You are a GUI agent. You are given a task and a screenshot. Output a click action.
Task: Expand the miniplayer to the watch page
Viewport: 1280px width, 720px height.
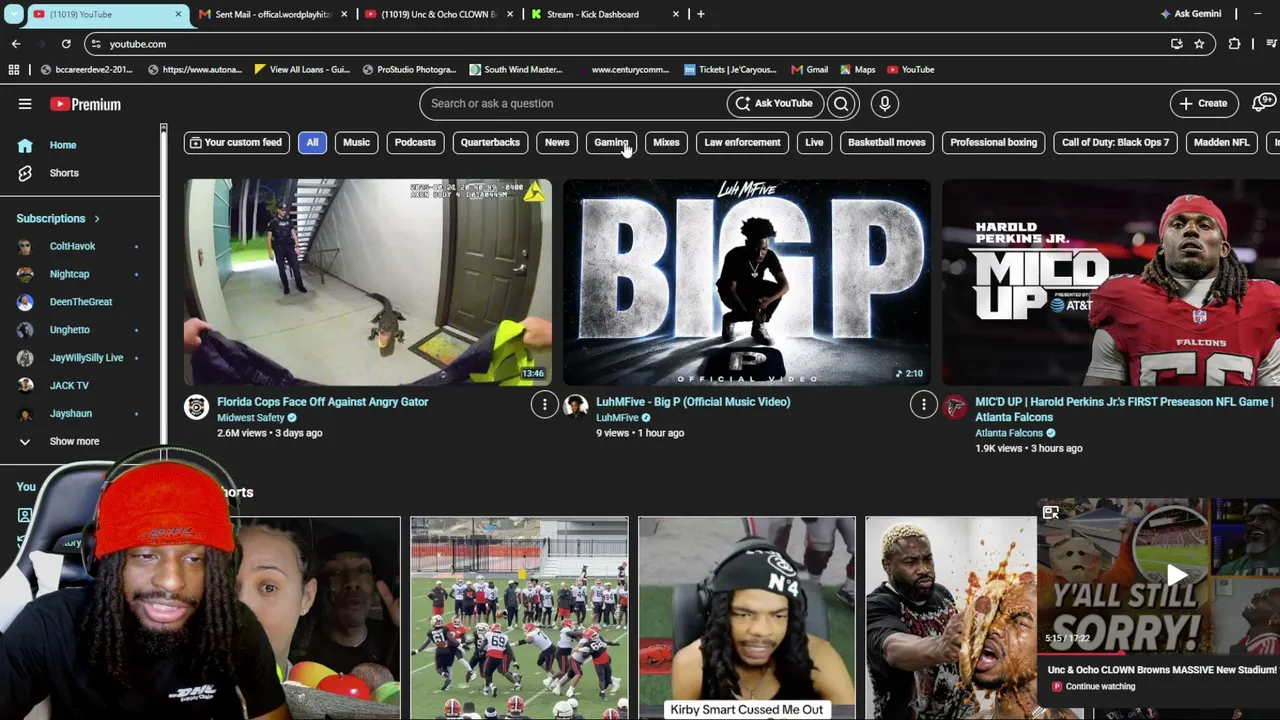point(1050,513)
